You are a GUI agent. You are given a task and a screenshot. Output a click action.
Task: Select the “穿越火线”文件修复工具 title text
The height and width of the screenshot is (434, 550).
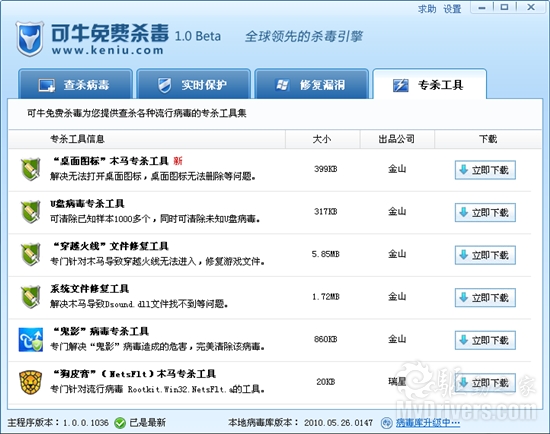coord(111,246)
